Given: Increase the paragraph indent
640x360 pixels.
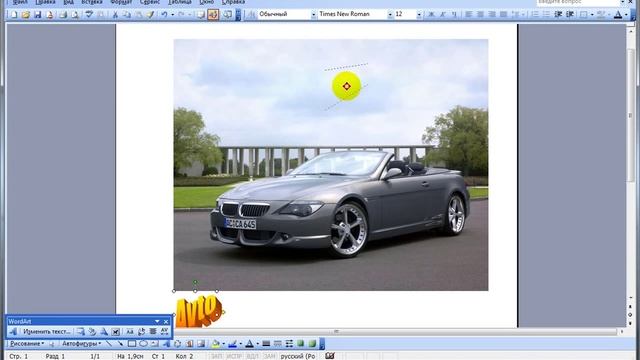Looking at the screenshot, I should (x=570, y=15).
